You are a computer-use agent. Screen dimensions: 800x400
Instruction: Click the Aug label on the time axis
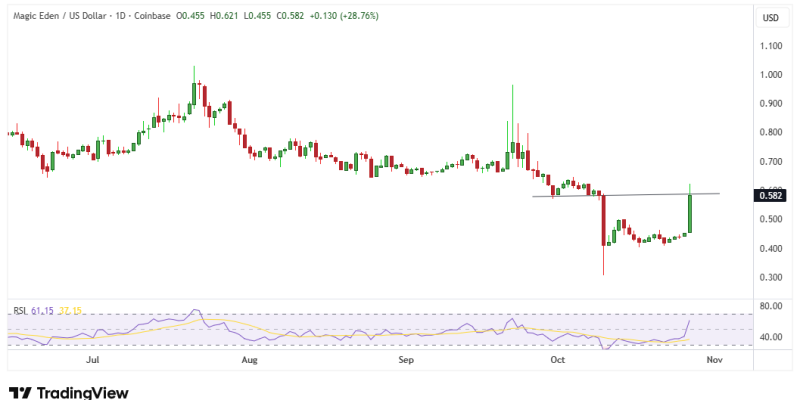click(x=250, y=357)
